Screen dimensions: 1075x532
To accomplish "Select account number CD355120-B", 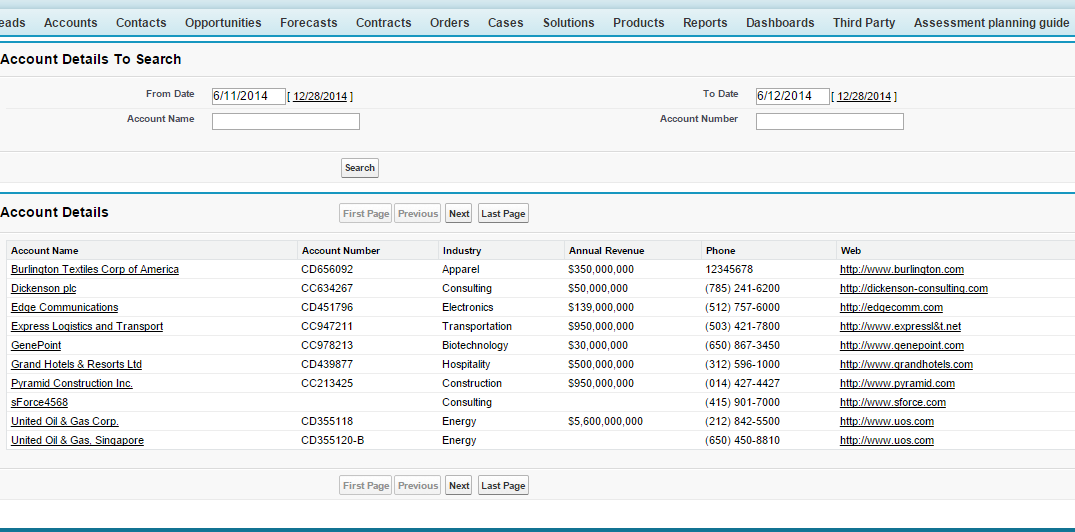I will (333, 440).
